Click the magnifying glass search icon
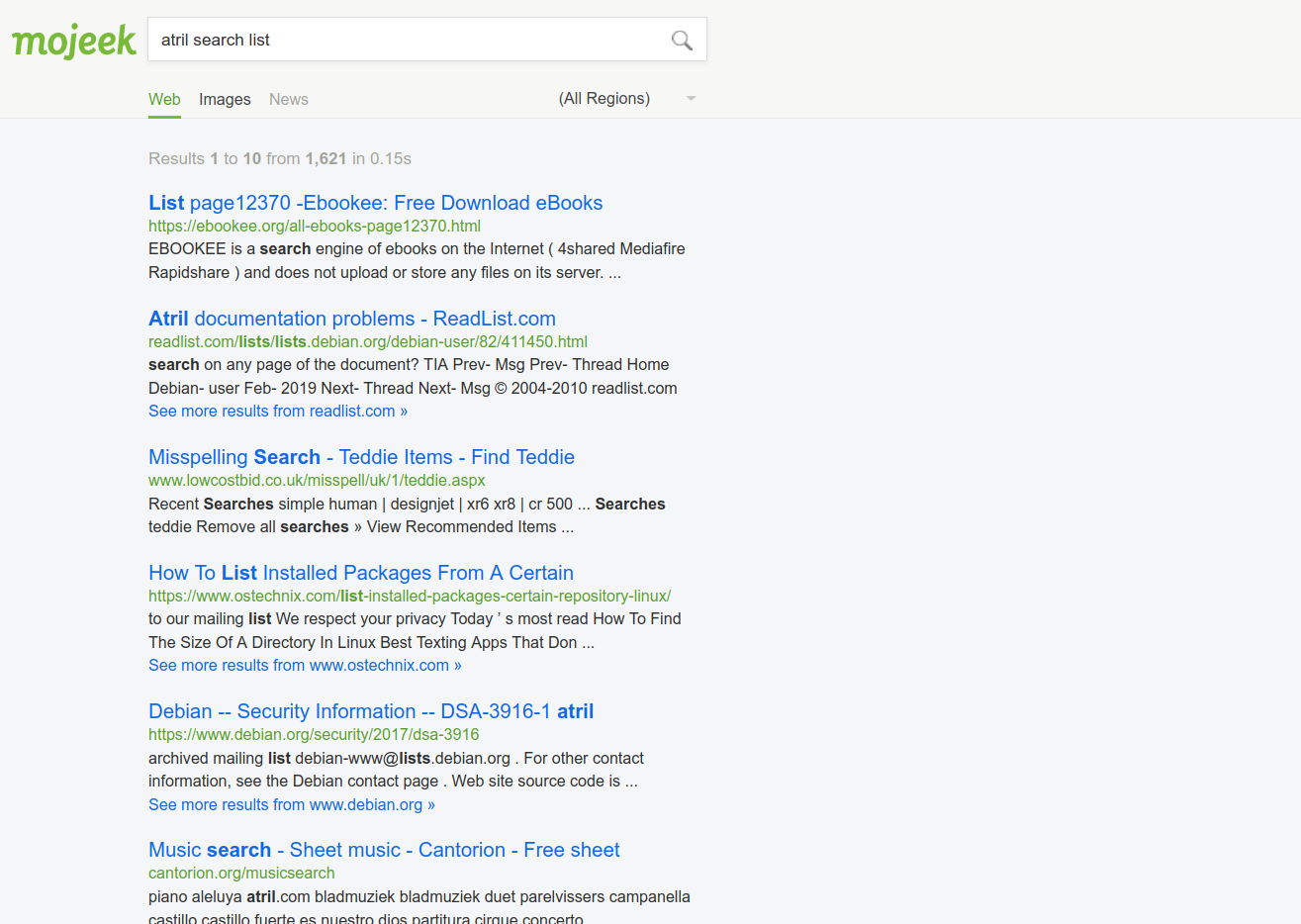This screenshot has width=1301, height=924. coord(682,40)
